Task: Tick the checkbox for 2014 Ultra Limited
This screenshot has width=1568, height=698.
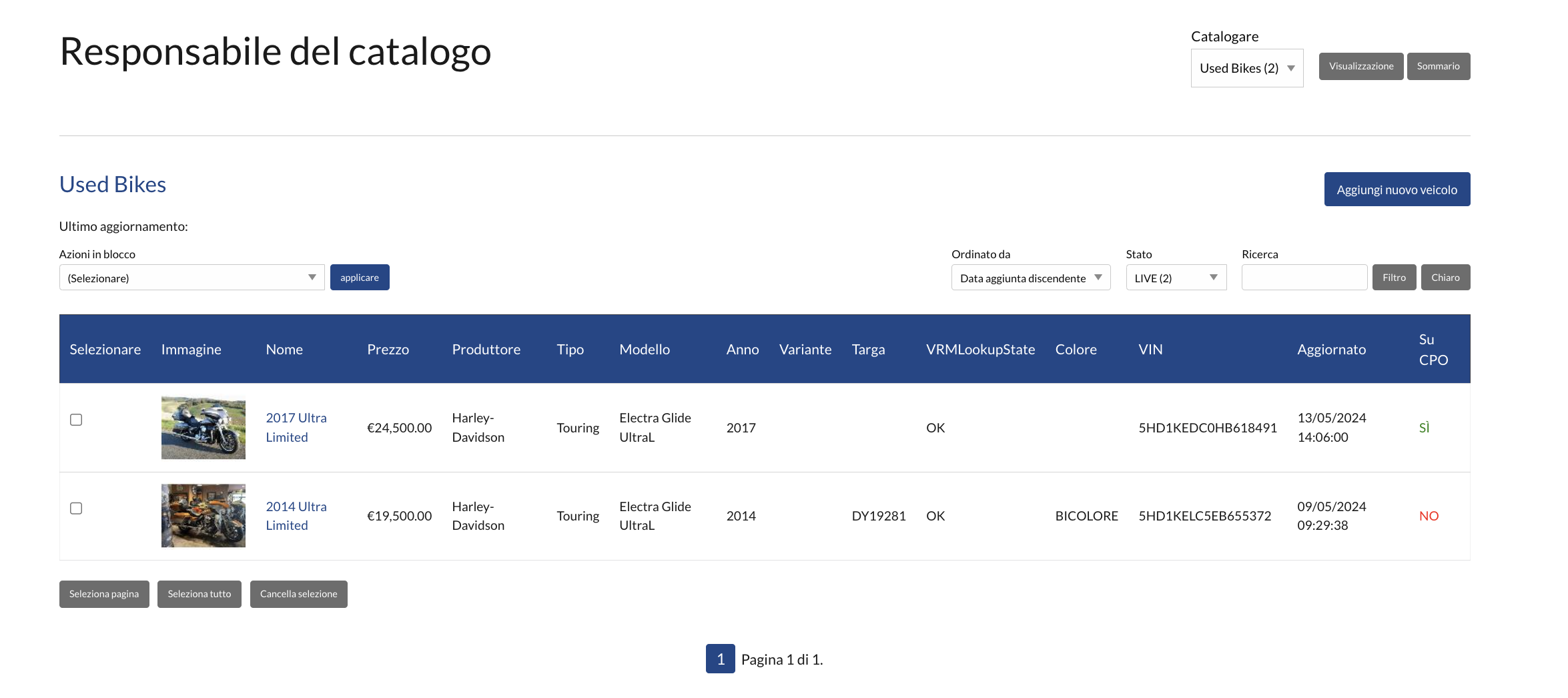Action: click(76, 508)
